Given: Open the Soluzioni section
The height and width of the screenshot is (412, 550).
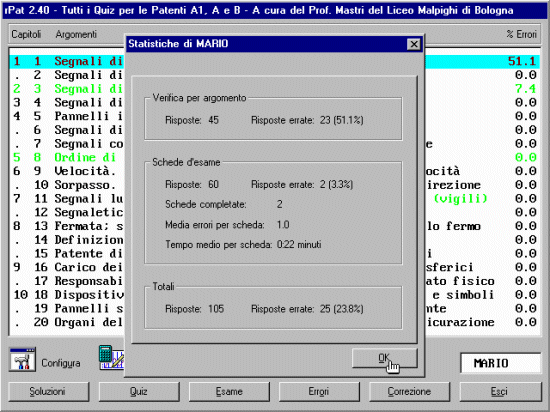Looking at the screenshot, I should 49,391.
